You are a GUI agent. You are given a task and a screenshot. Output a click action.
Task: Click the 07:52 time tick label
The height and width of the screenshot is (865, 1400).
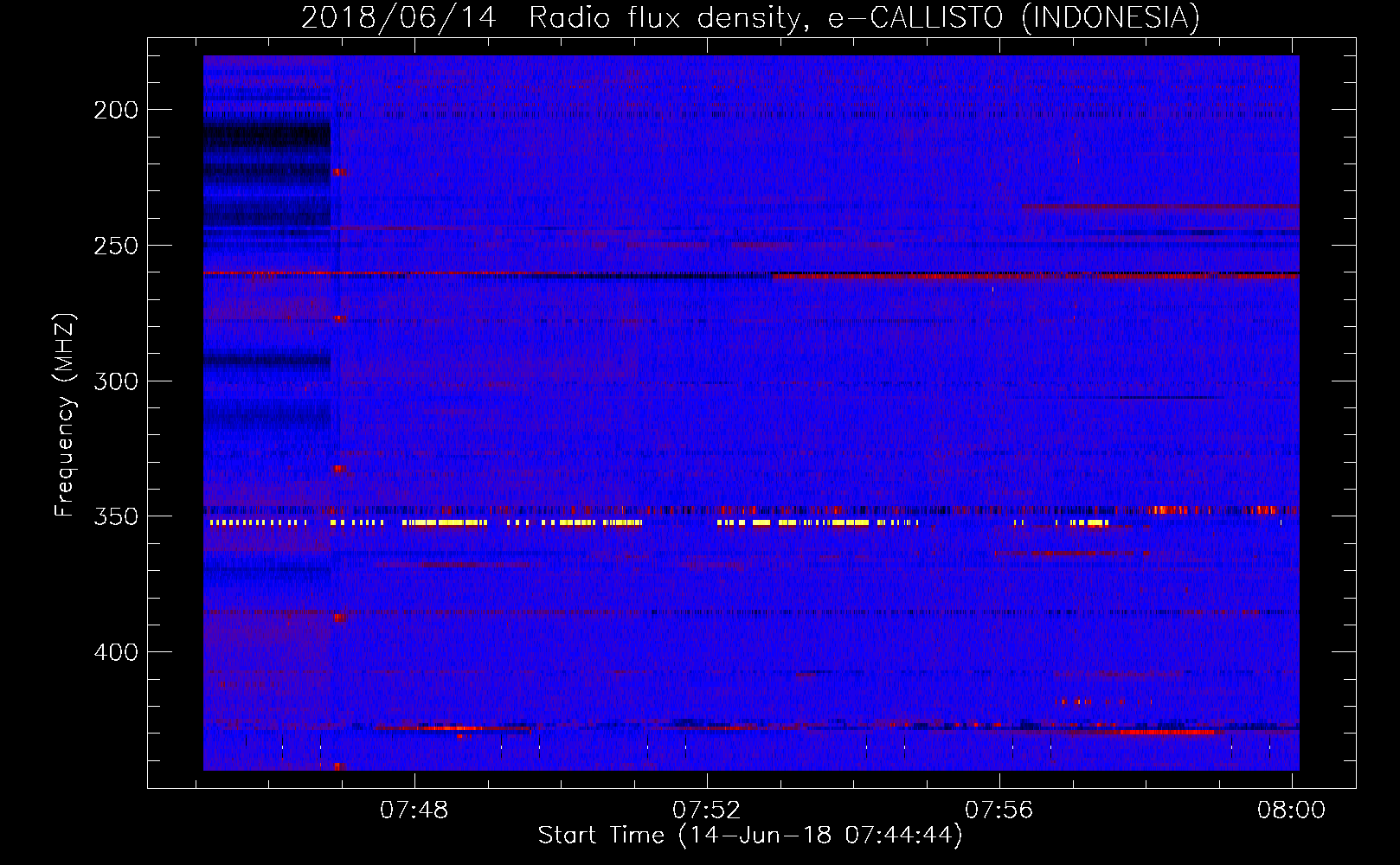707,810
